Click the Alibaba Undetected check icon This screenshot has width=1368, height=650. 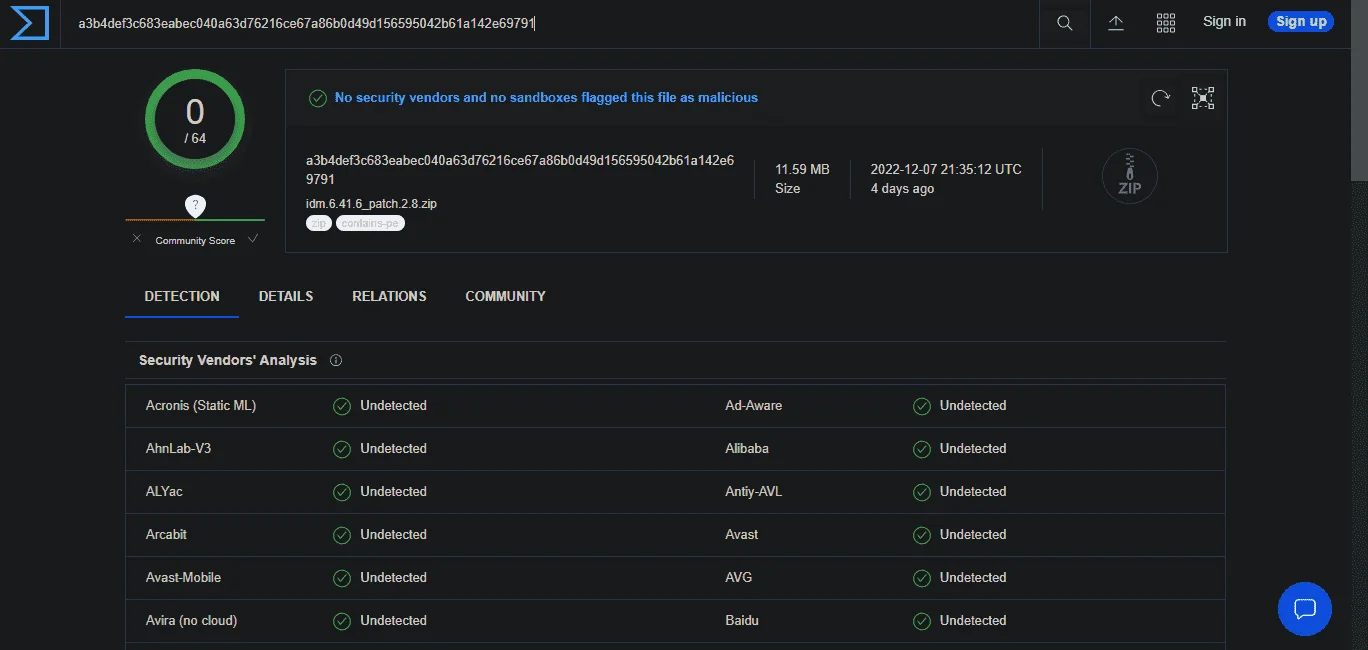922,449
